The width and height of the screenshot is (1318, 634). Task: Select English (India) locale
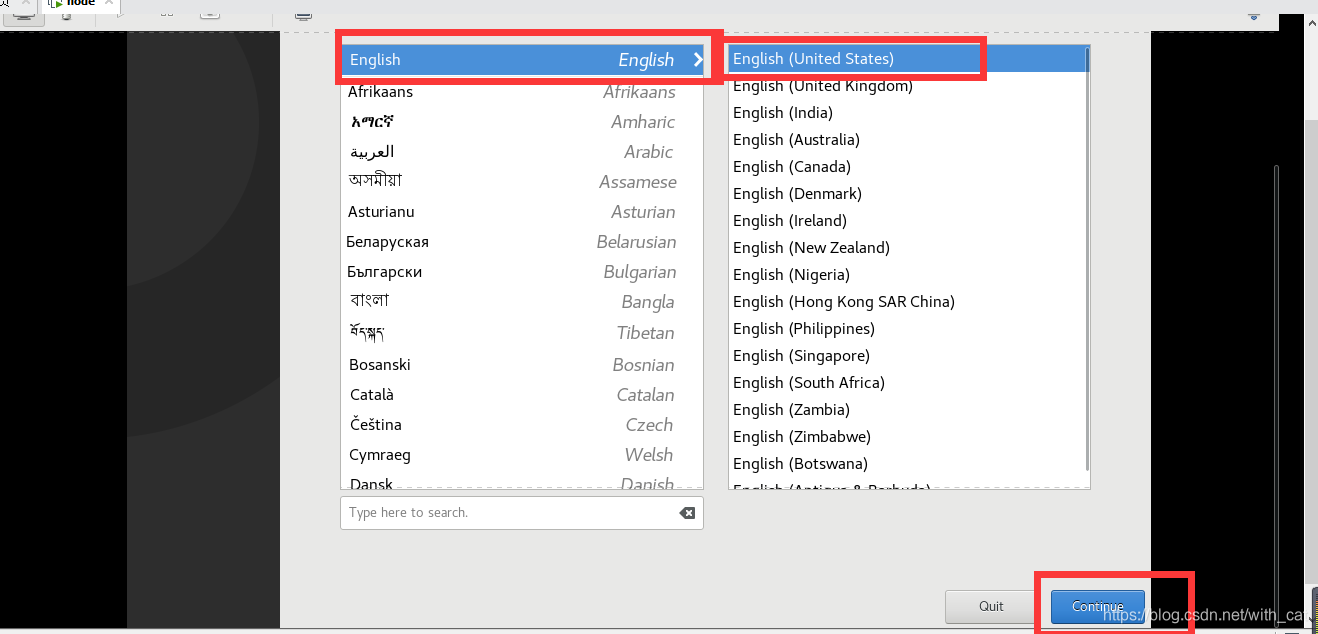[x=907, y=113]
